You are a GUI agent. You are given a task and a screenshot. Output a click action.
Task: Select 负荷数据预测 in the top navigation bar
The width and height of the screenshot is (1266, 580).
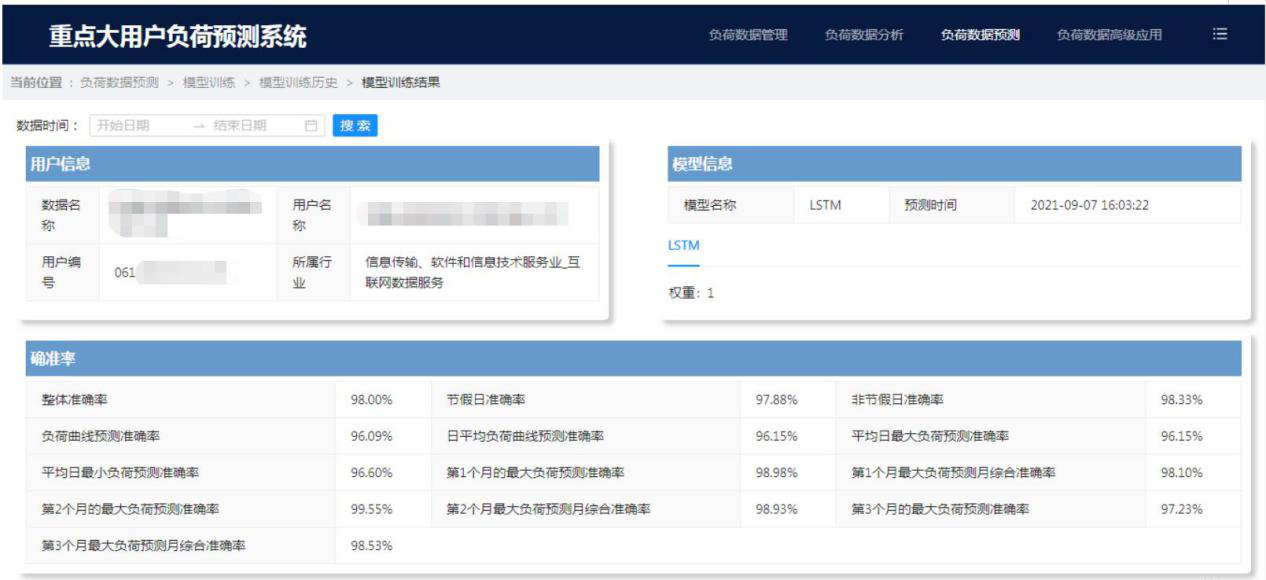980,35
